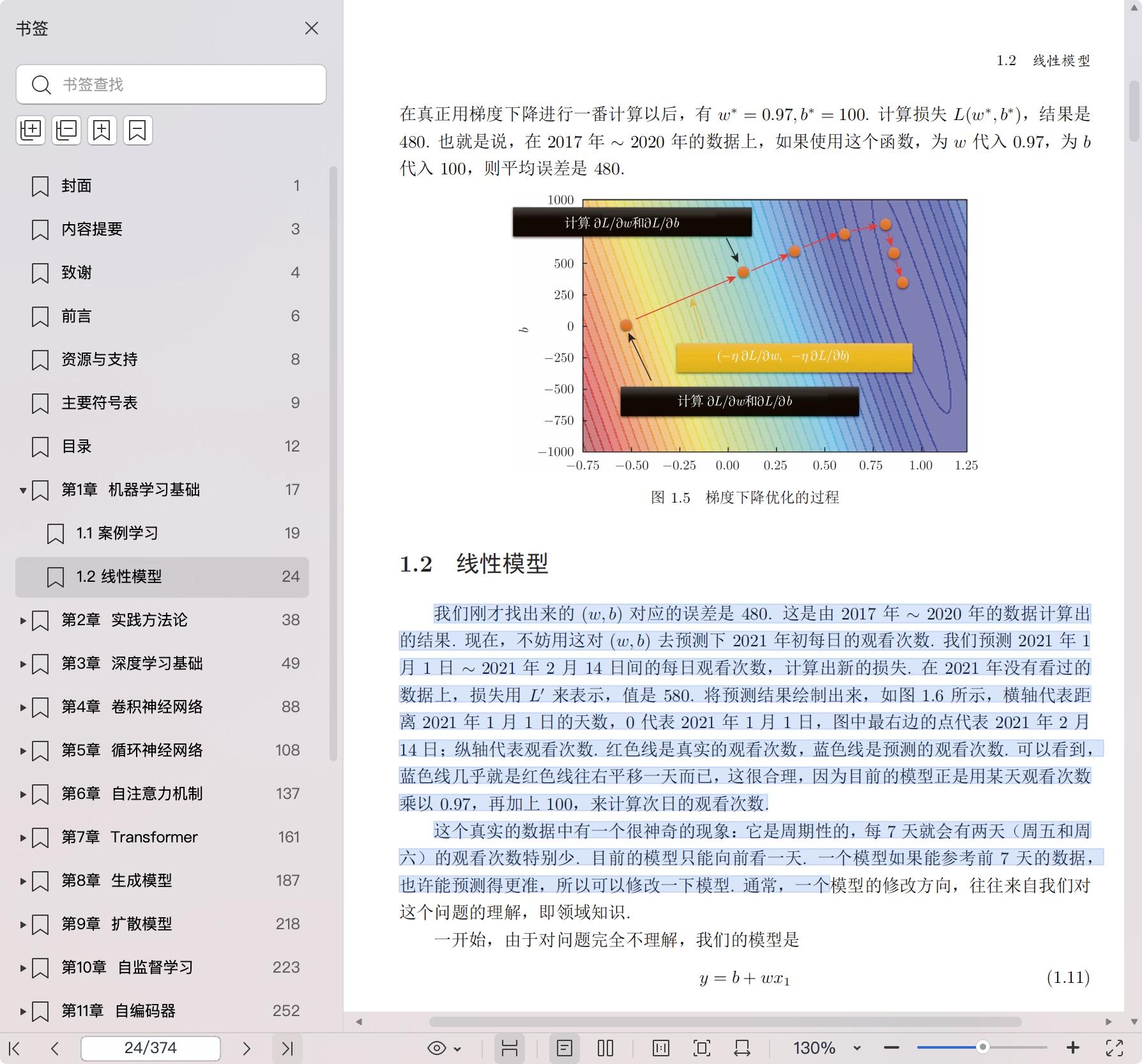The image size is (1142, 1064).
Task: Jump to the last page
Action: pos(287,1048)
